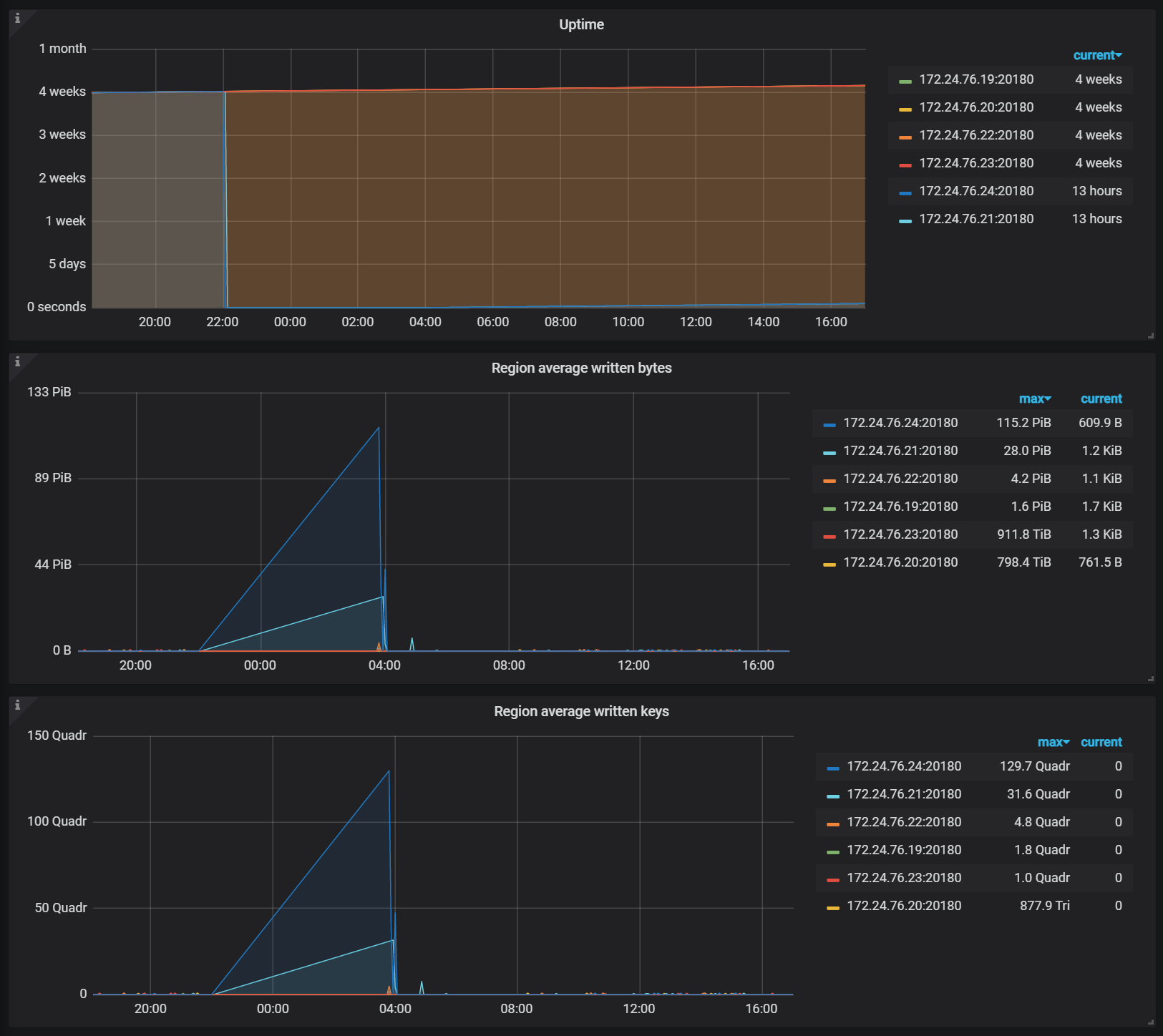
Task: Change color of yellow 172.24.76.20 swatch in Uptime
Action: [905, 109]
